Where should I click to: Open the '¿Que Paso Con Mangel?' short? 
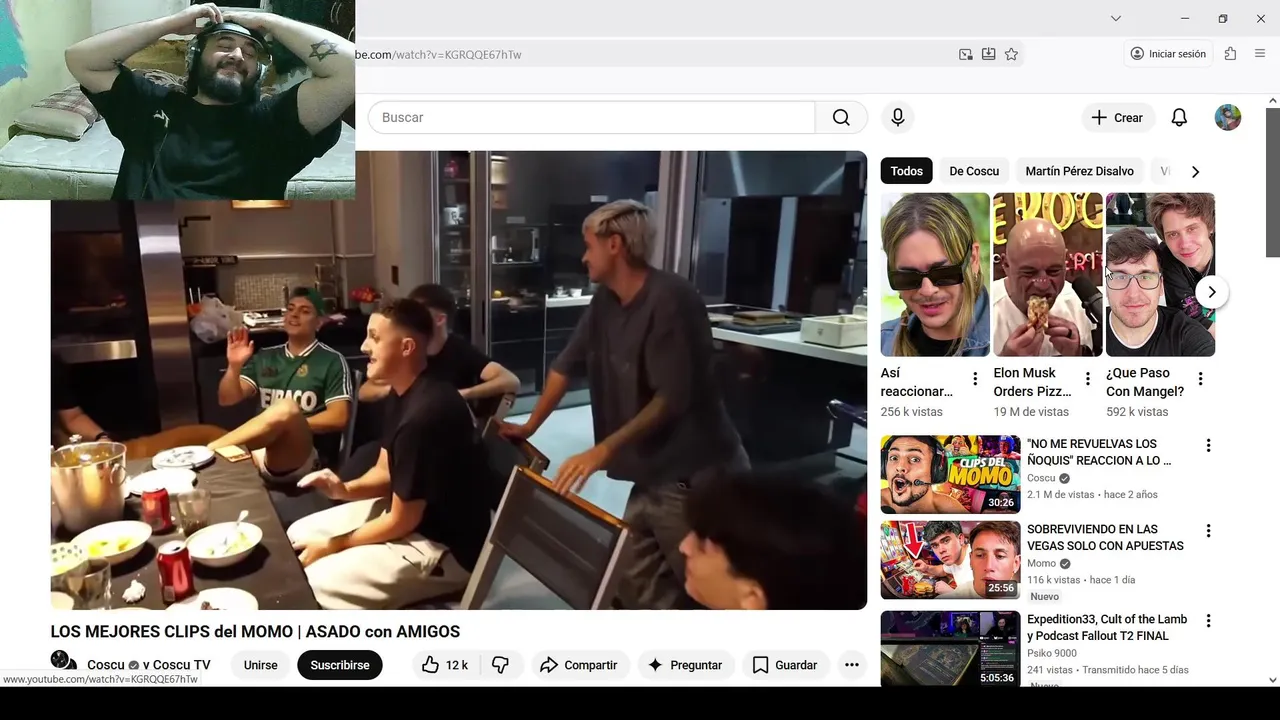(x=1160, y=275)
